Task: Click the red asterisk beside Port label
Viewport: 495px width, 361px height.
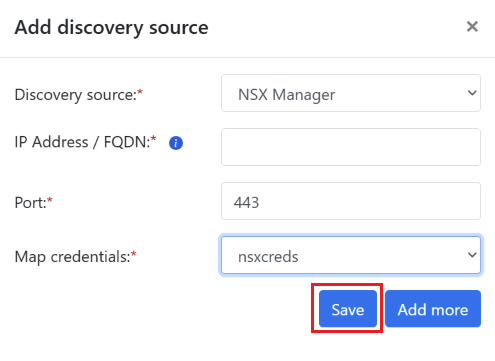Action: click(x=50, y=200)
